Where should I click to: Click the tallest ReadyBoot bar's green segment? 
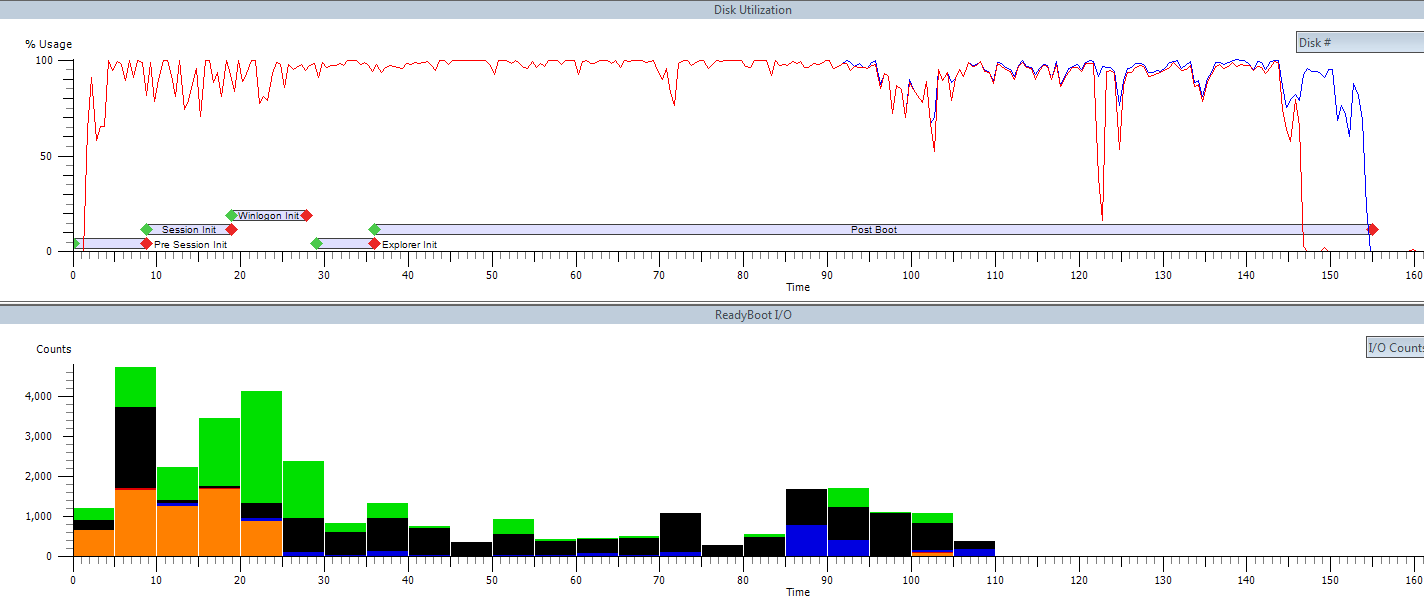pos(135,386)
